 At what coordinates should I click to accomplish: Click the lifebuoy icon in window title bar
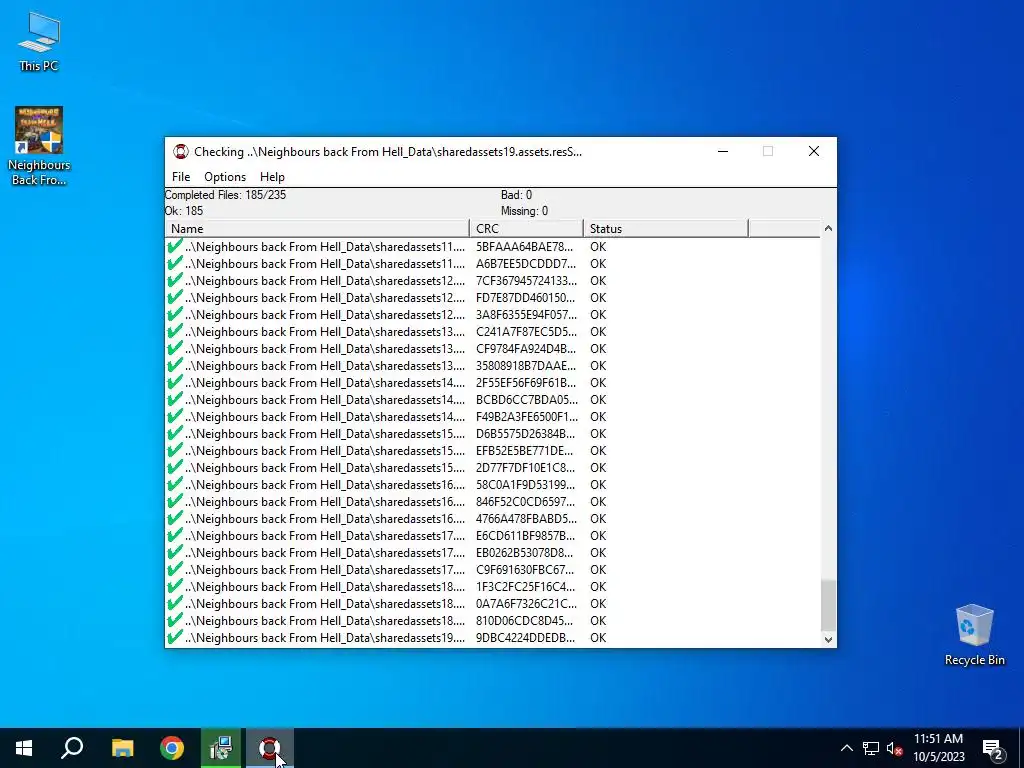click(x=180, y=152)
